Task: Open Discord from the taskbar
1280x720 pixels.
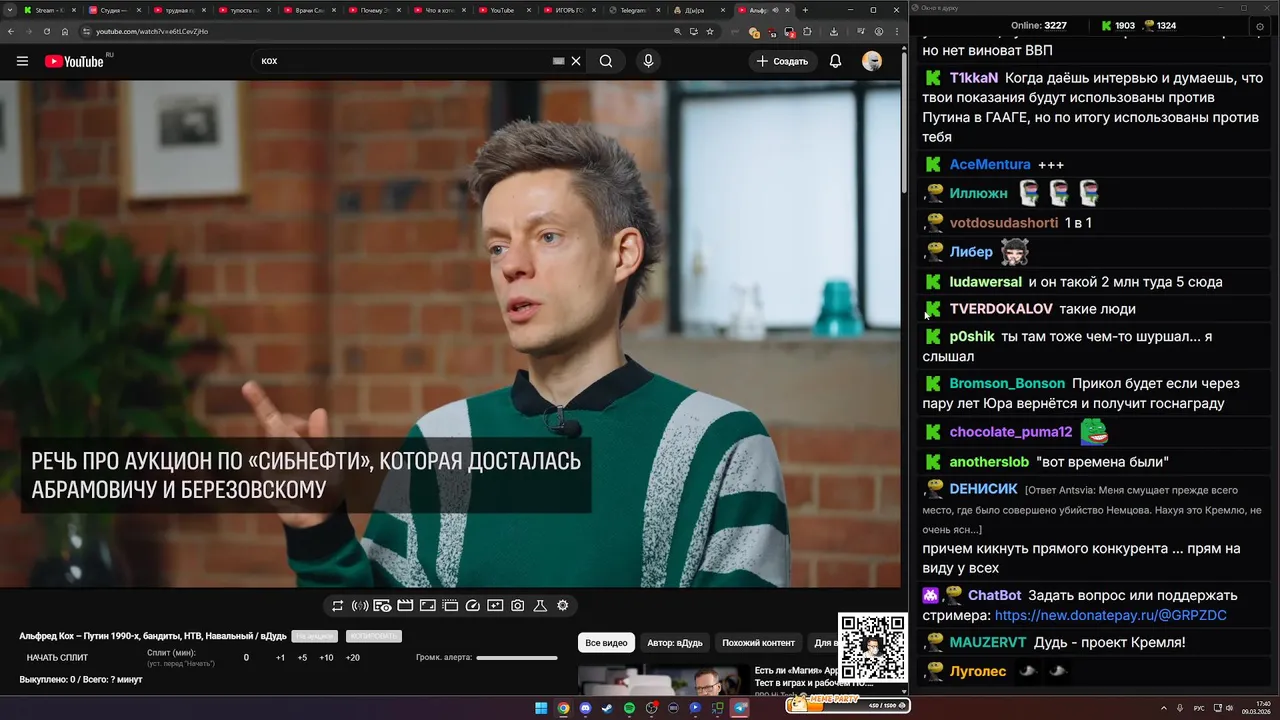Action: pyautogui.click(x=585, y=708)
